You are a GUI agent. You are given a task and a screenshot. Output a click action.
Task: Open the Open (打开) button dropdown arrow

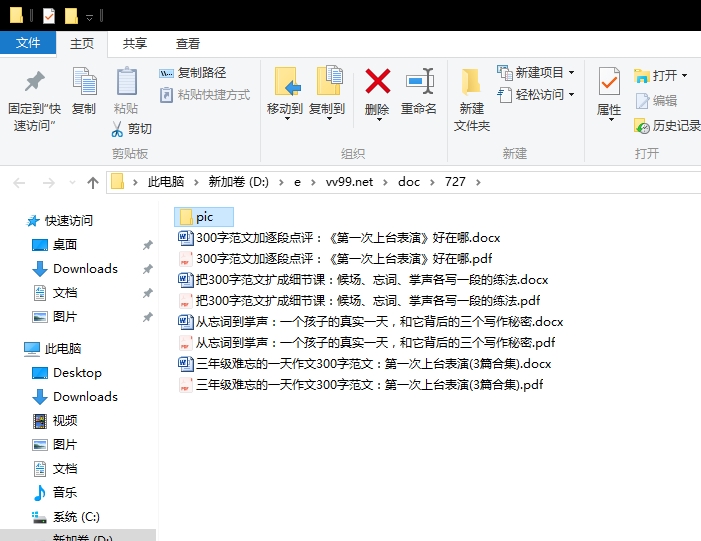tap(684, 76)
